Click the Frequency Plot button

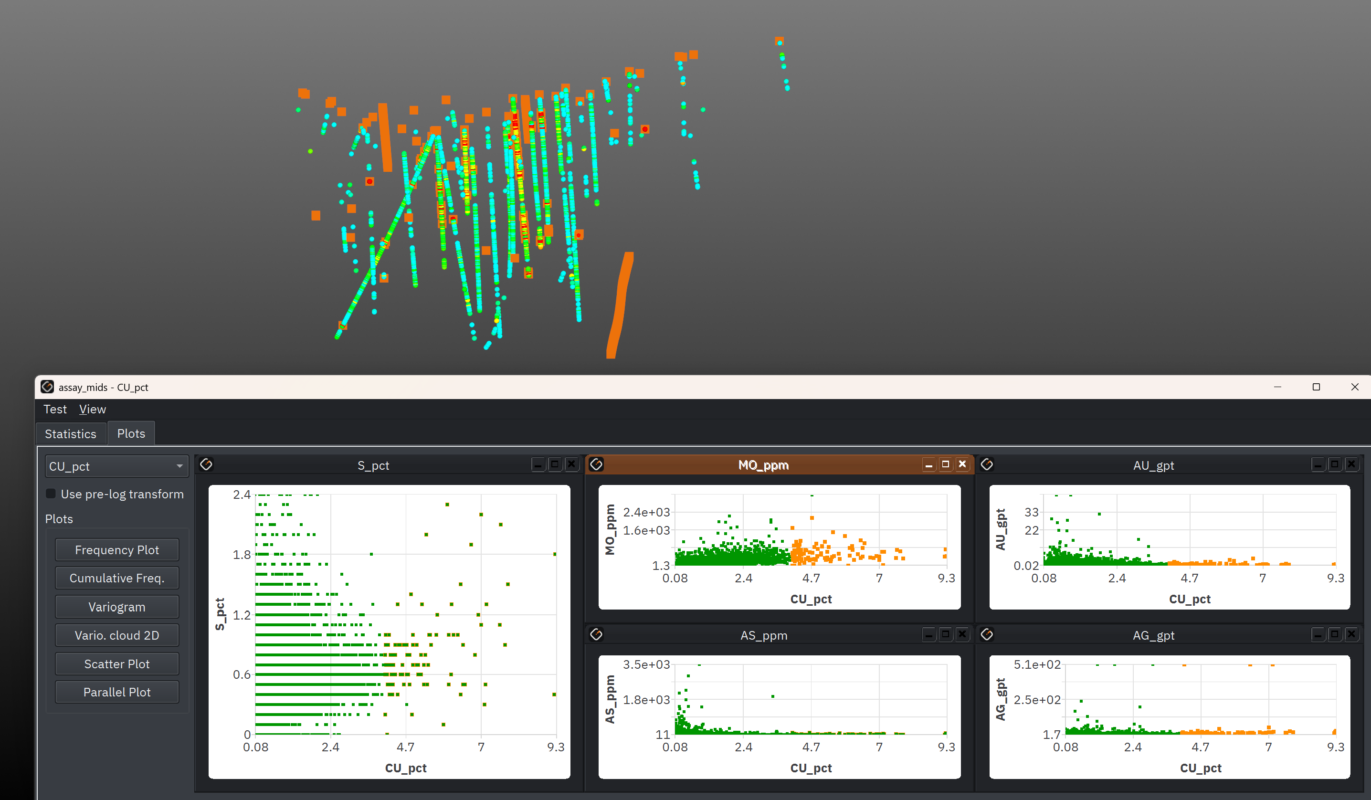pos(117,550)
